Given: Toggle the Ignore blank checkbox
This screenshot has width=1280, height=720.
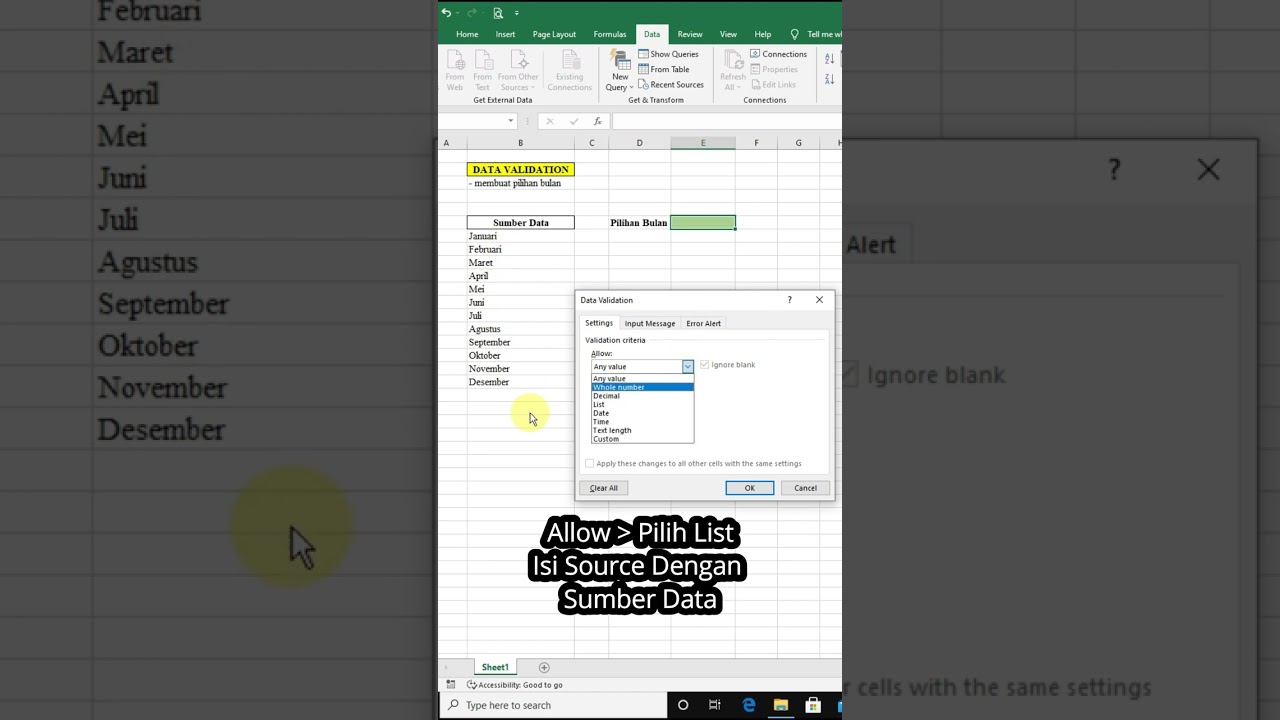Looking at the screenshot, I should click(705, 365).
